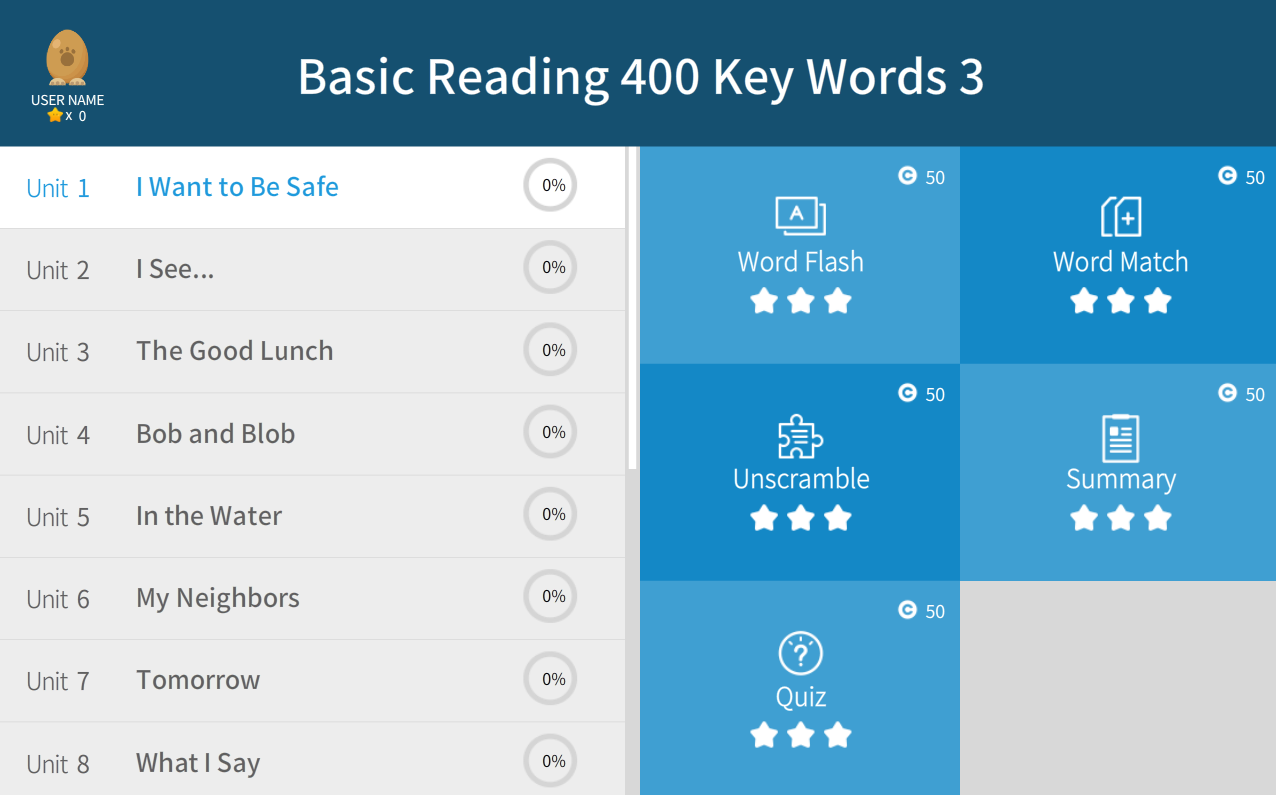Click the Unit 8 progress circle 0%
1276x795 pixels.
550,761
